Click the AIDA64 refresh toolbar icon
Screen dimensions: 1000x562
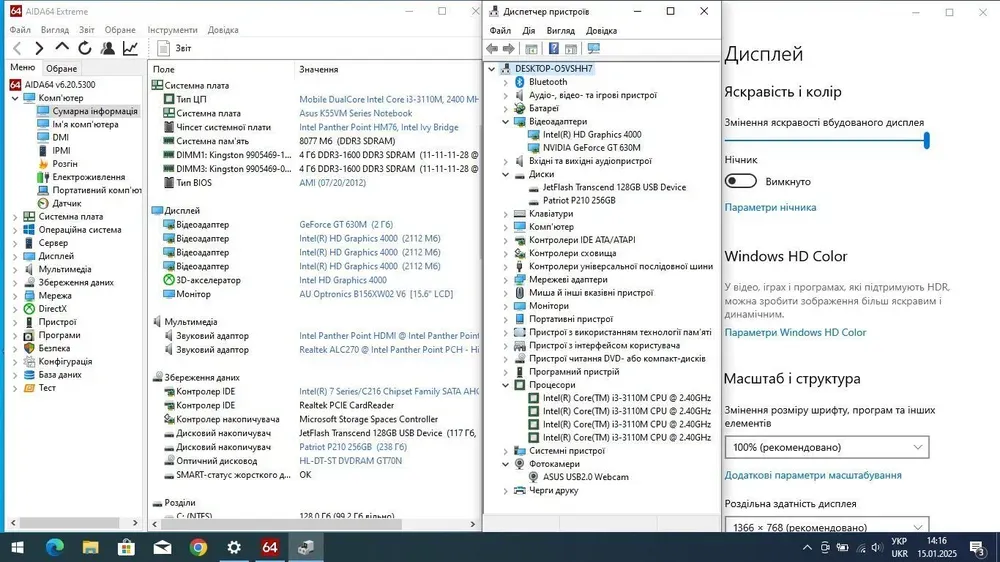(85, 48)
